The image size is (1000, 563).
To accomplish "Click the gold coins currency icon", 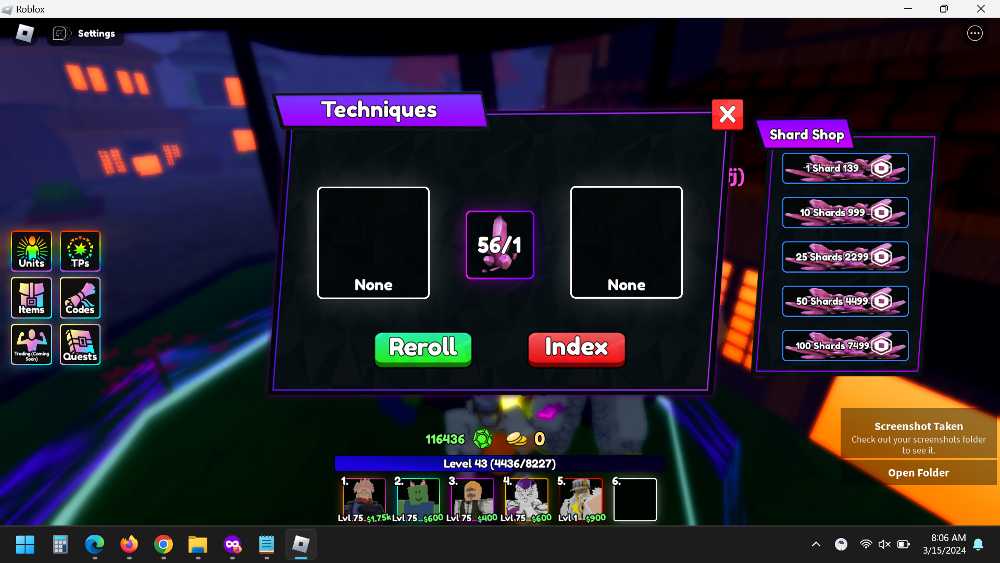I will (x=517, y=439).
